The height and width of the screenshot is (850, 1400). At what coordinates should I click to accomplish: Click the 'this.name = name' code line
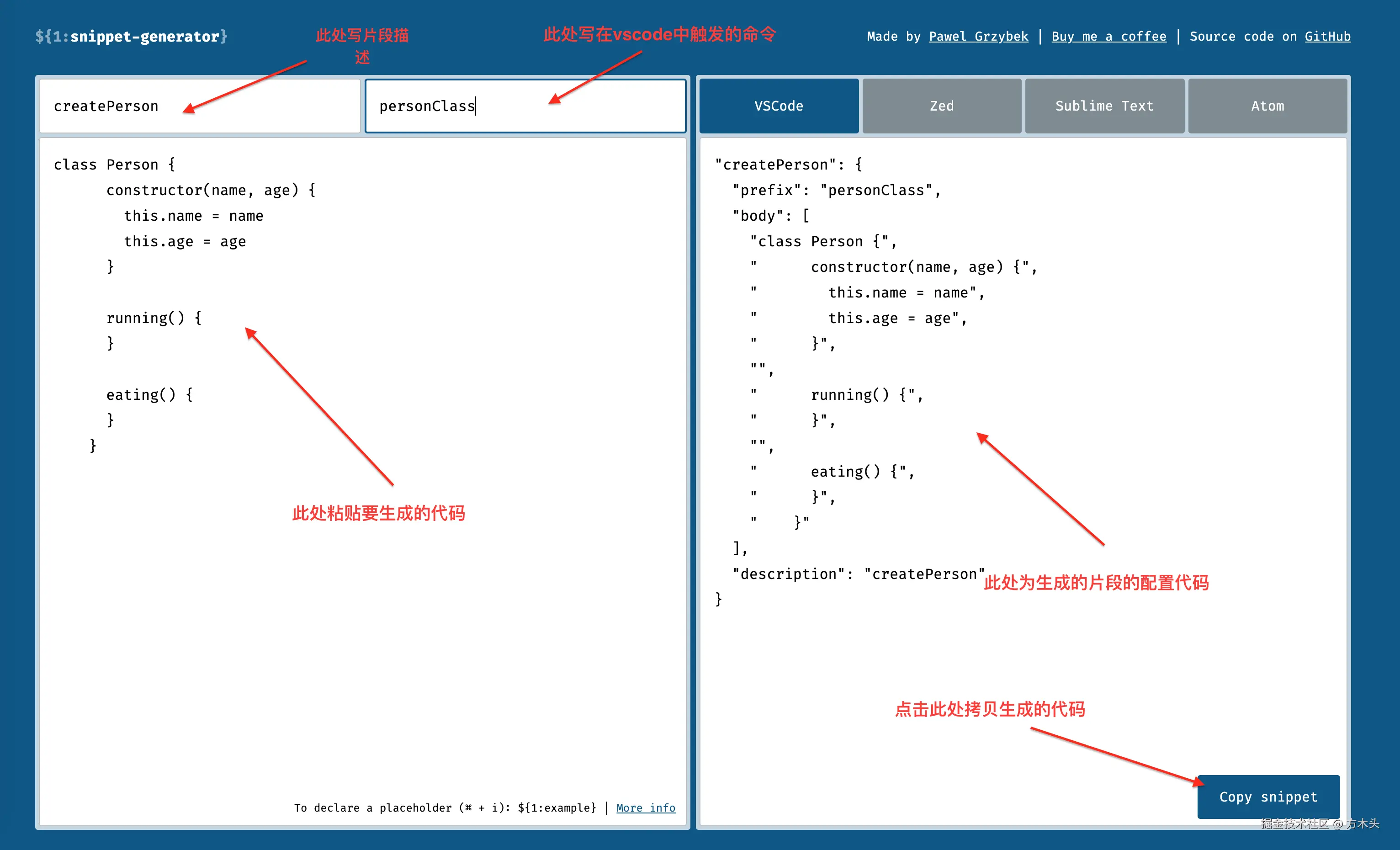click(193, 216)
